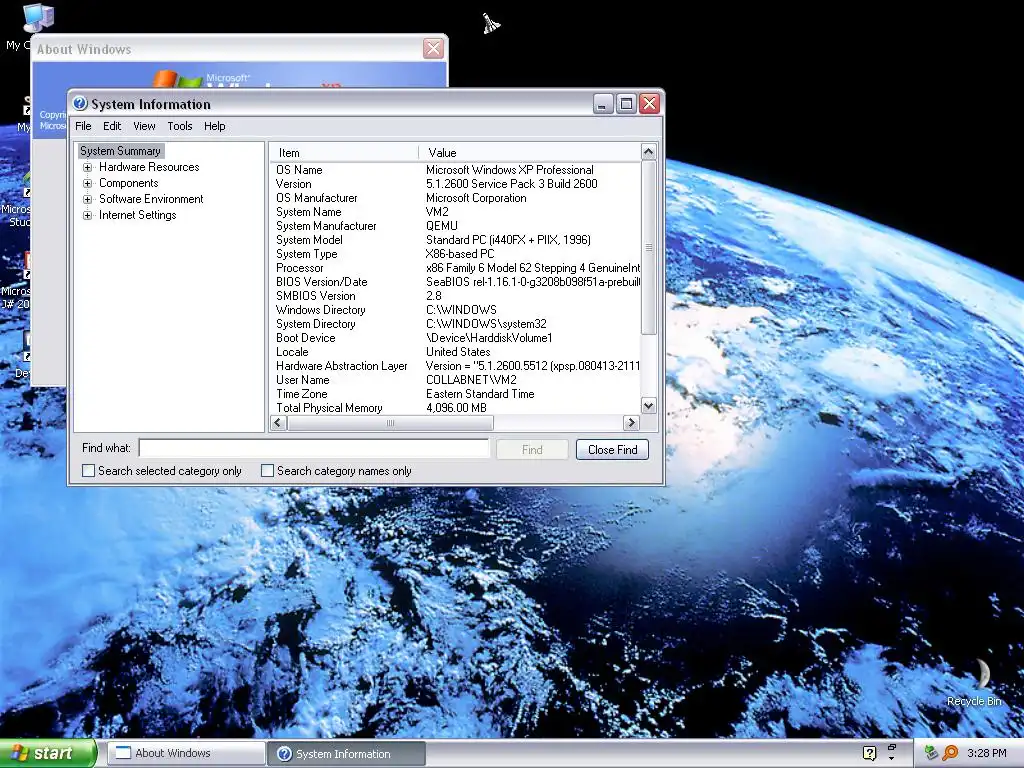
Task: Click the safely remove hardware tray icon
Action: 931,753
